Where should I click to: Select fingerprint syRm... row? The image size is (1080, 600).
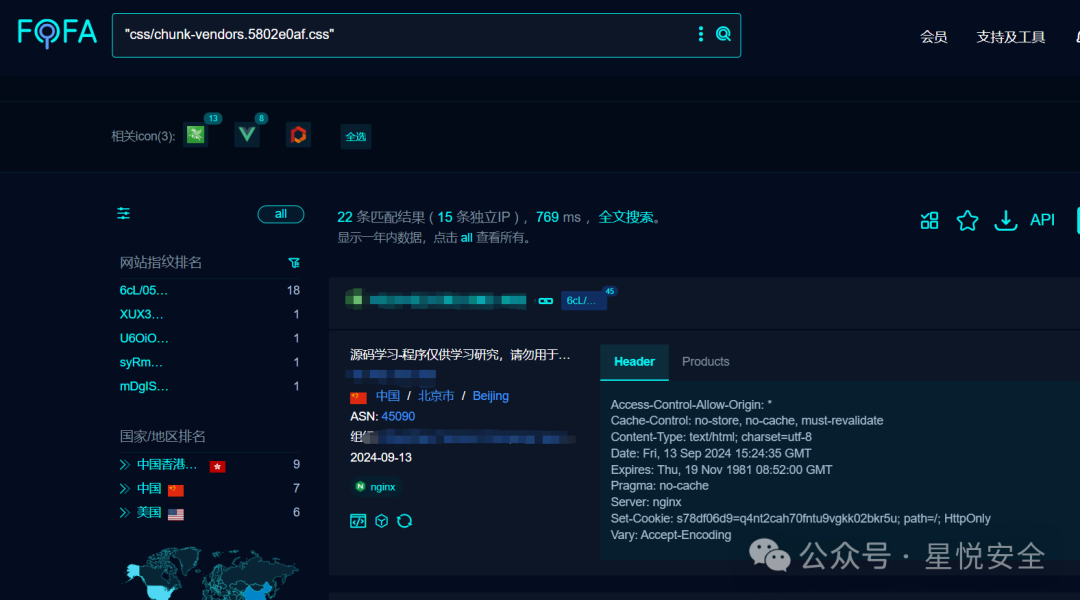pos(209,362)
